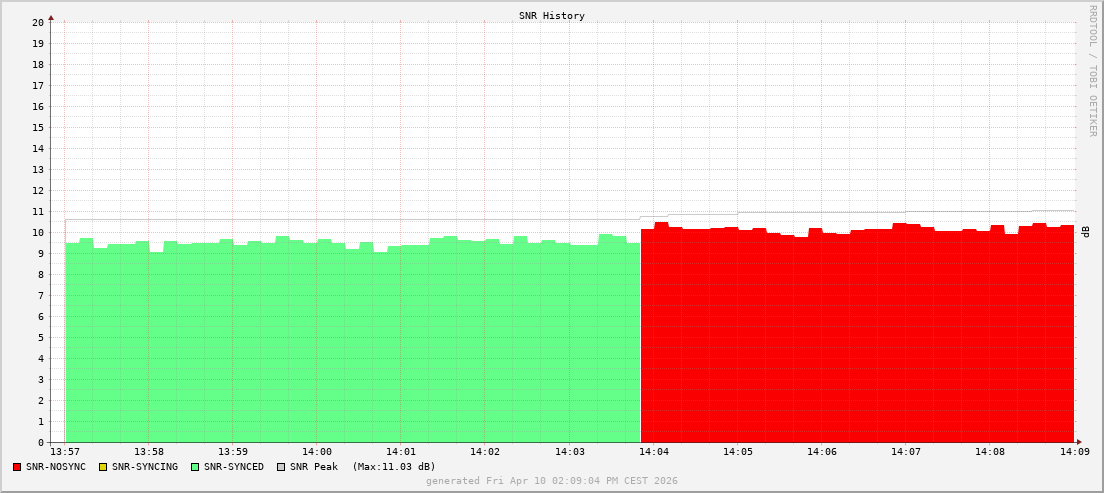Click the dB unit label on right side

[x=1085, y=232]
